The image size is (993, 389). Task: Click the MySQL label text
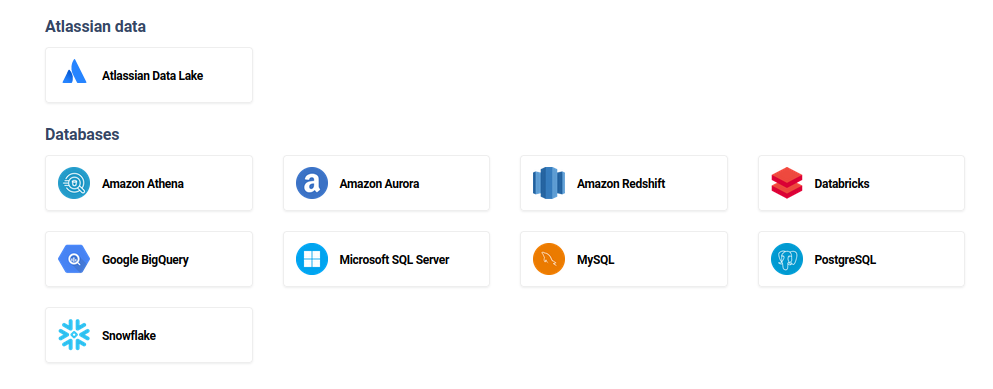[595, 260]
